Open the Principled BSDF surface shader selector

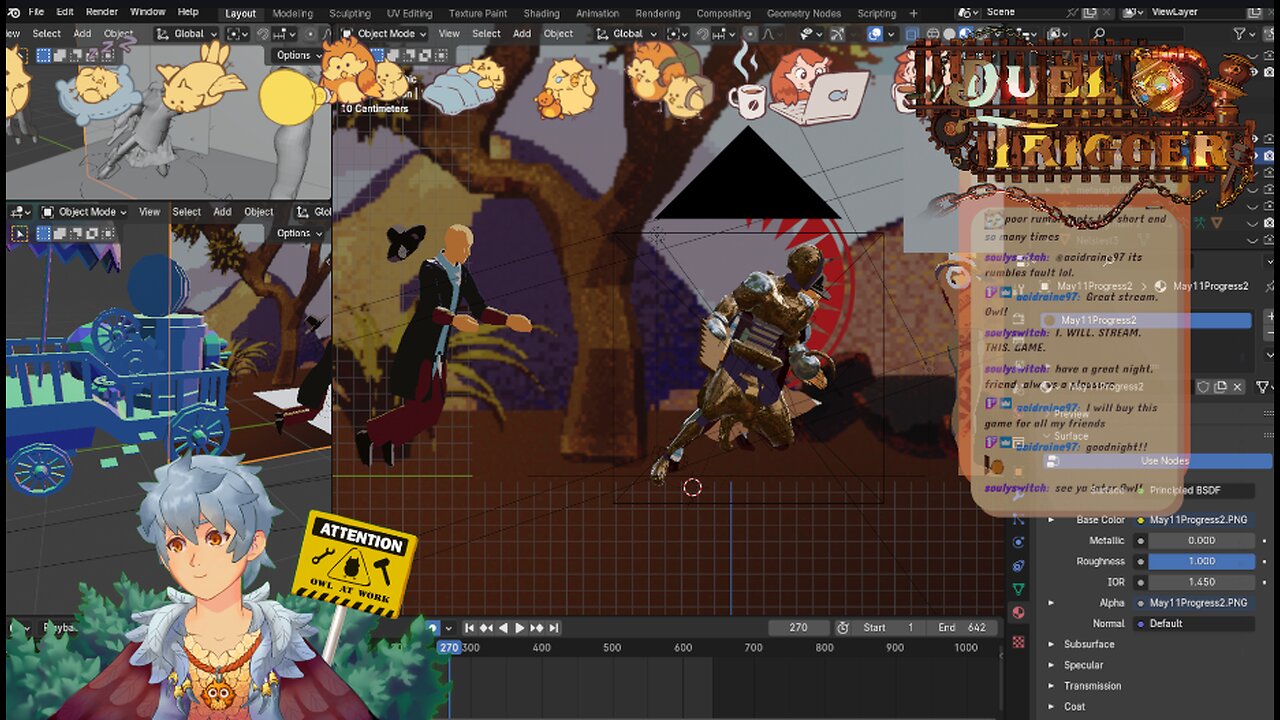pyautogui.click(x=1196, y=490)
